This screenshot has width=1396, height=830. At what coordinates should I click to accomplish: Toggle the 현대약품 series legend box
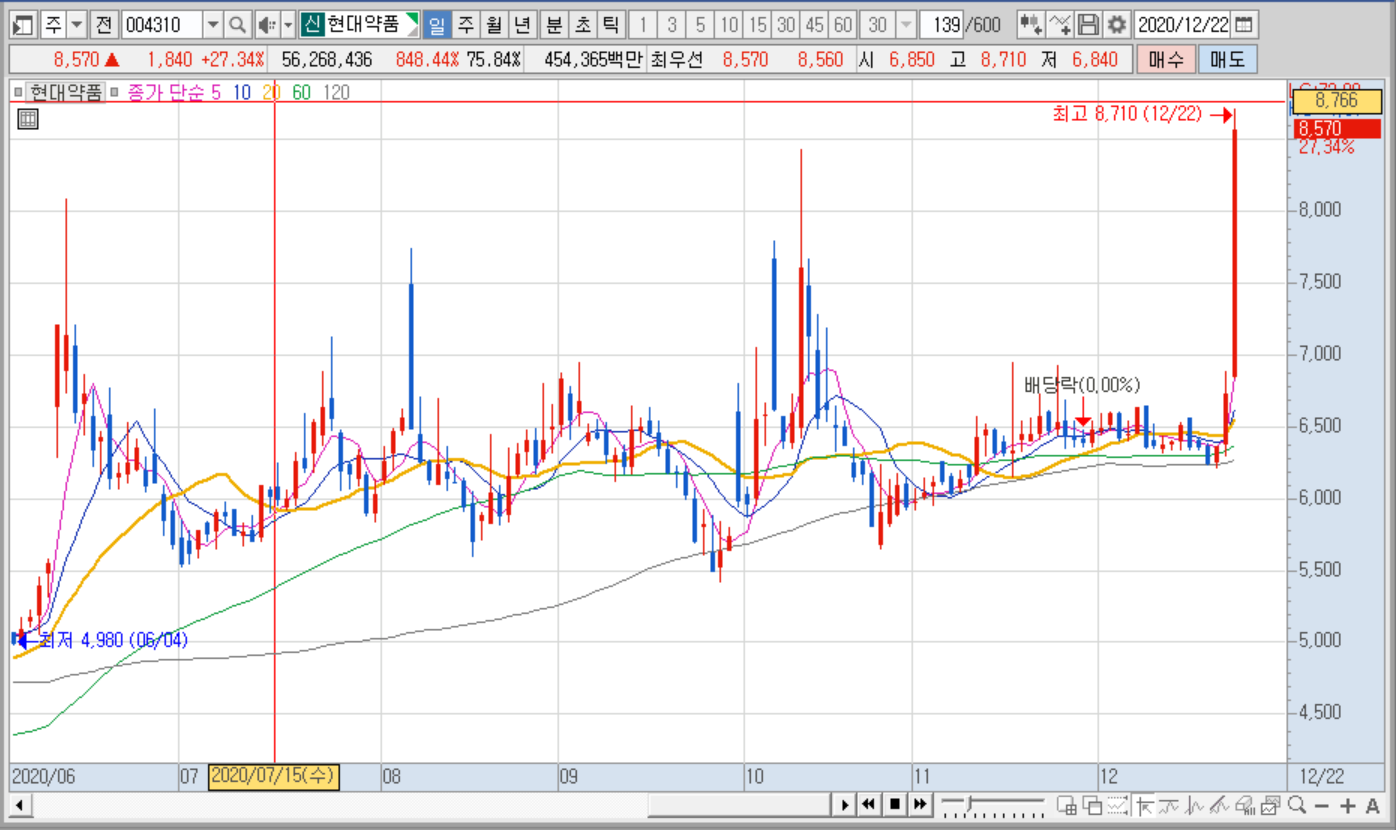(x=19, y=93)
